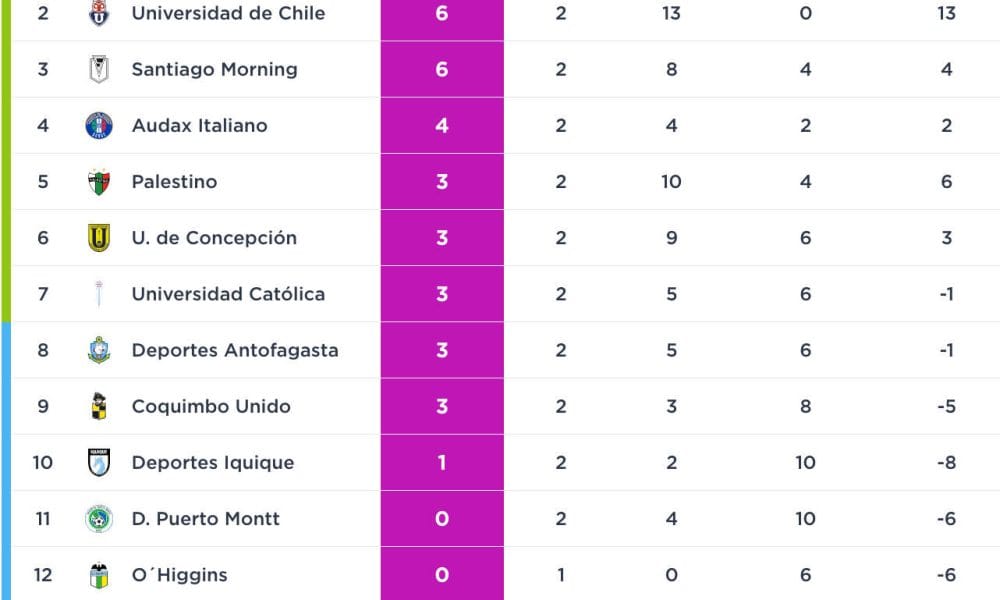Click the Universidad de Chile crest icon
Image resolution: width=1000 pixels, height=600 pixels.
99,13
